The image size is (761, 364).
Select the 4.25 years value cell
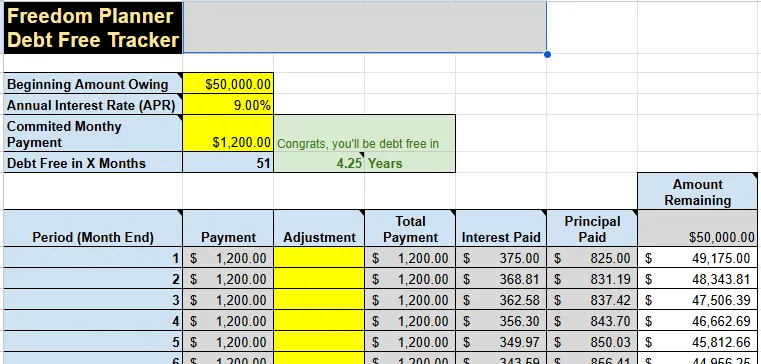pyautogui.click(x=319, y=162)
